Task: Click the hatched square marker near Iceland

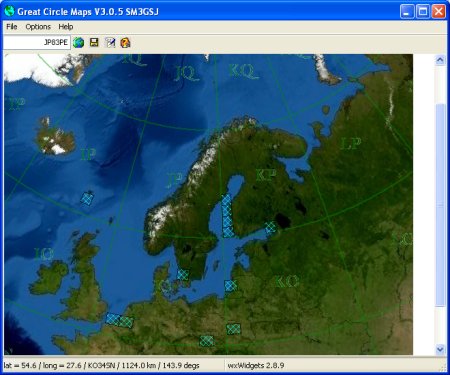Action: coord(87,198)
